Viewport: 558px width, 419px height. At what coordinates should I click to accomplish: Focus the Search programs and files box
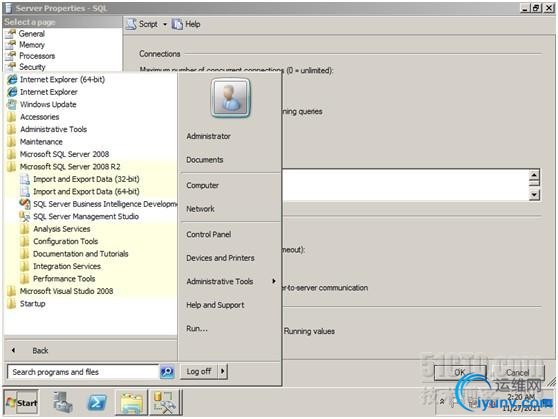[83, 372]
